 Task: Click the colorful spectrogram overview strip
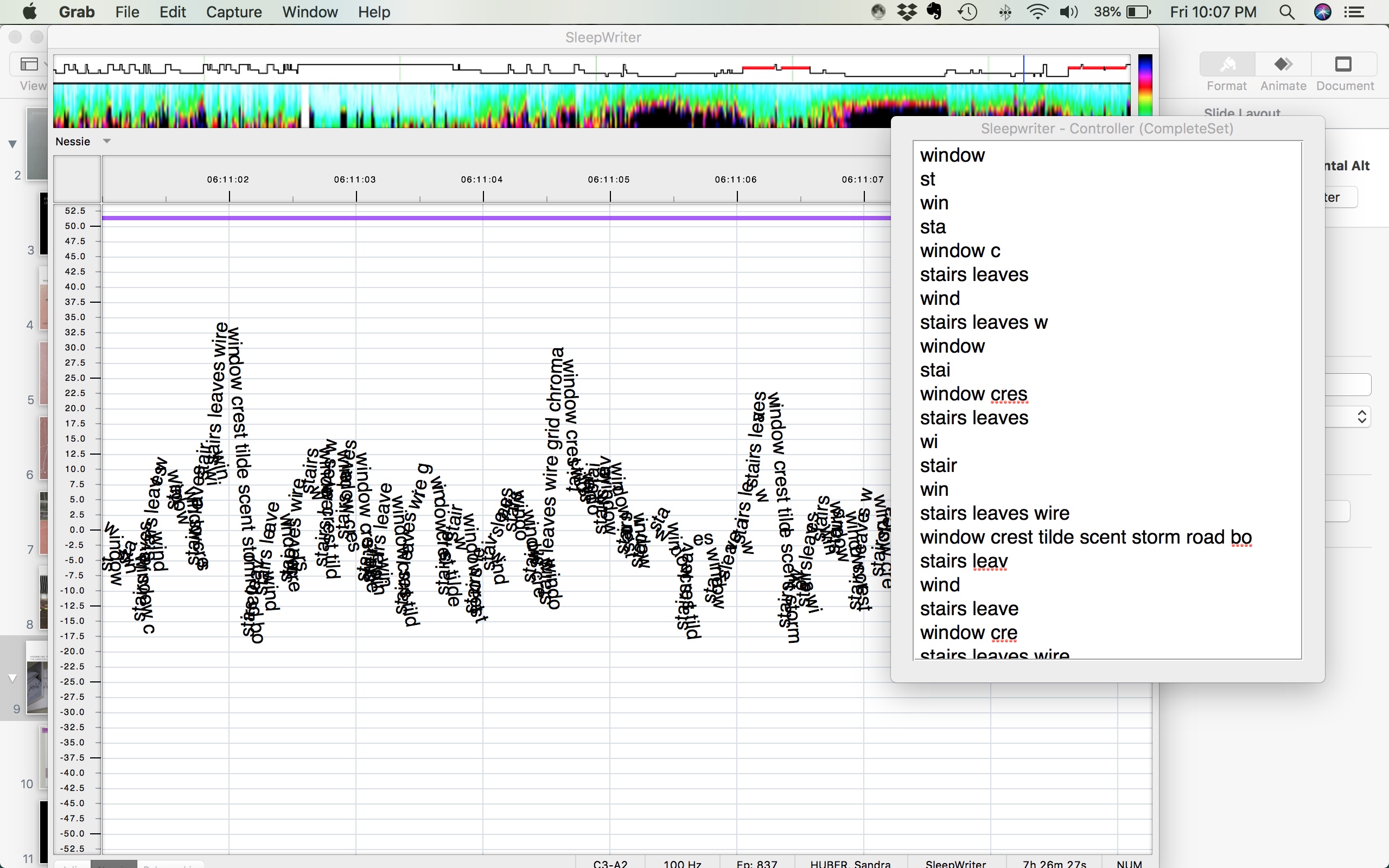[591, 106]
